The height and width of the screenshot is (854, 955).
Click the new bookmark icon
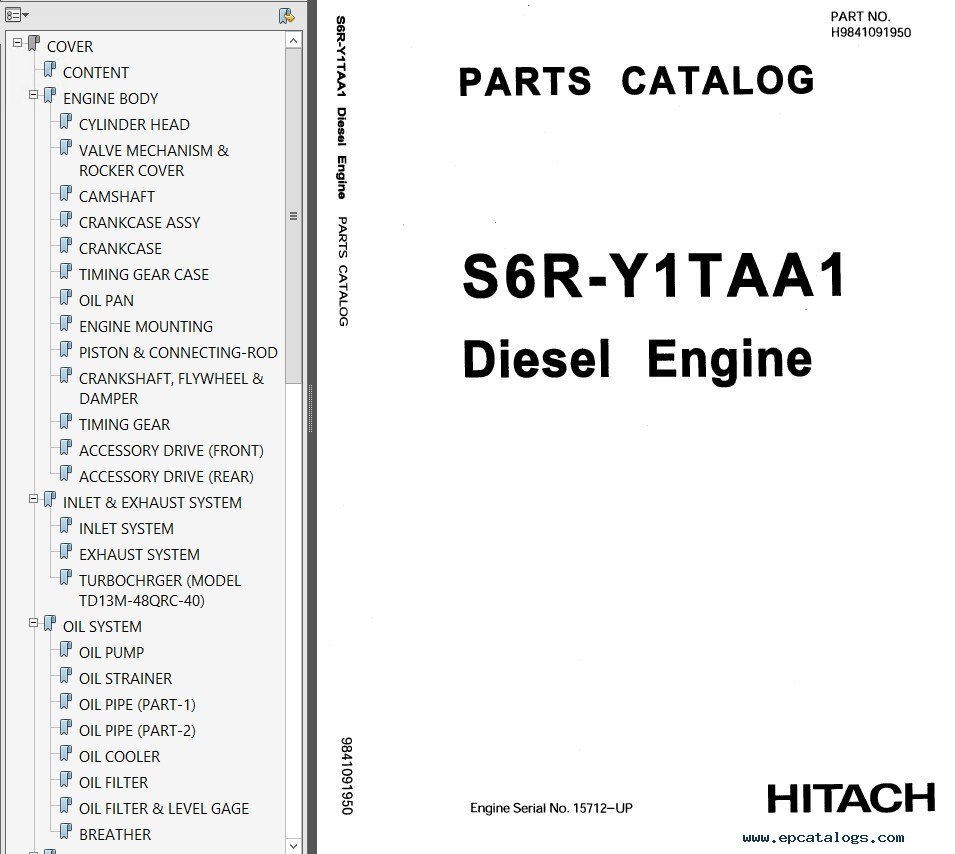(x=286, y=16)
